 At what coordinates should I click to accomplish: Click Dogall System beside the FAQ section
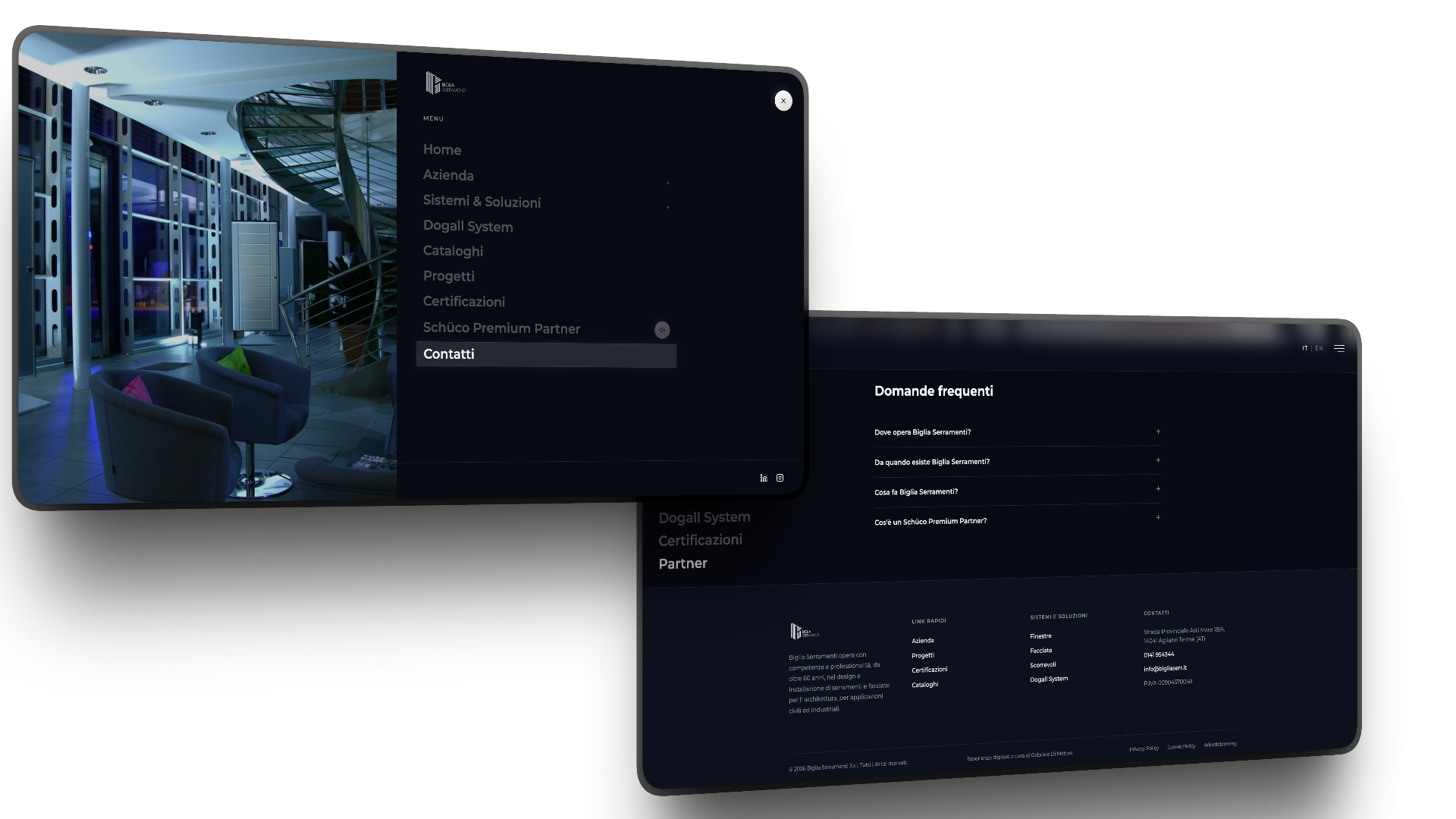pos(704,518)
